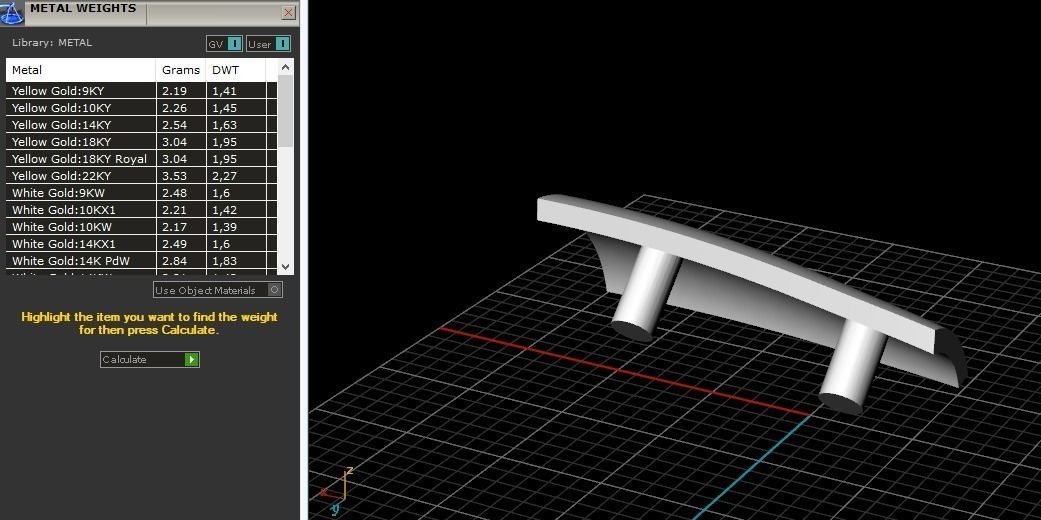Select the White Gold:14K PdW row

[x=141, y=261]
